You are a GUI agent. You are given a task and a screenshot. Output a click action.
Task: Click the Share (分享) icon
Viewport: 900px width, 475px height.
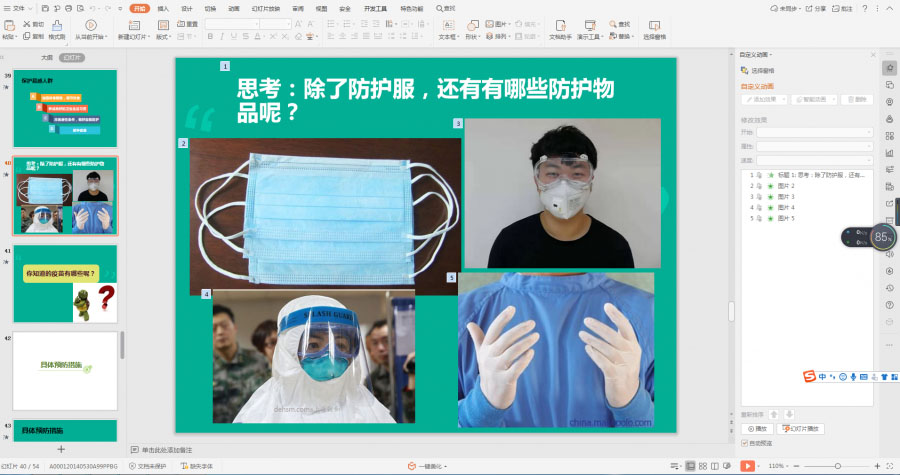[x=818, y=7]
